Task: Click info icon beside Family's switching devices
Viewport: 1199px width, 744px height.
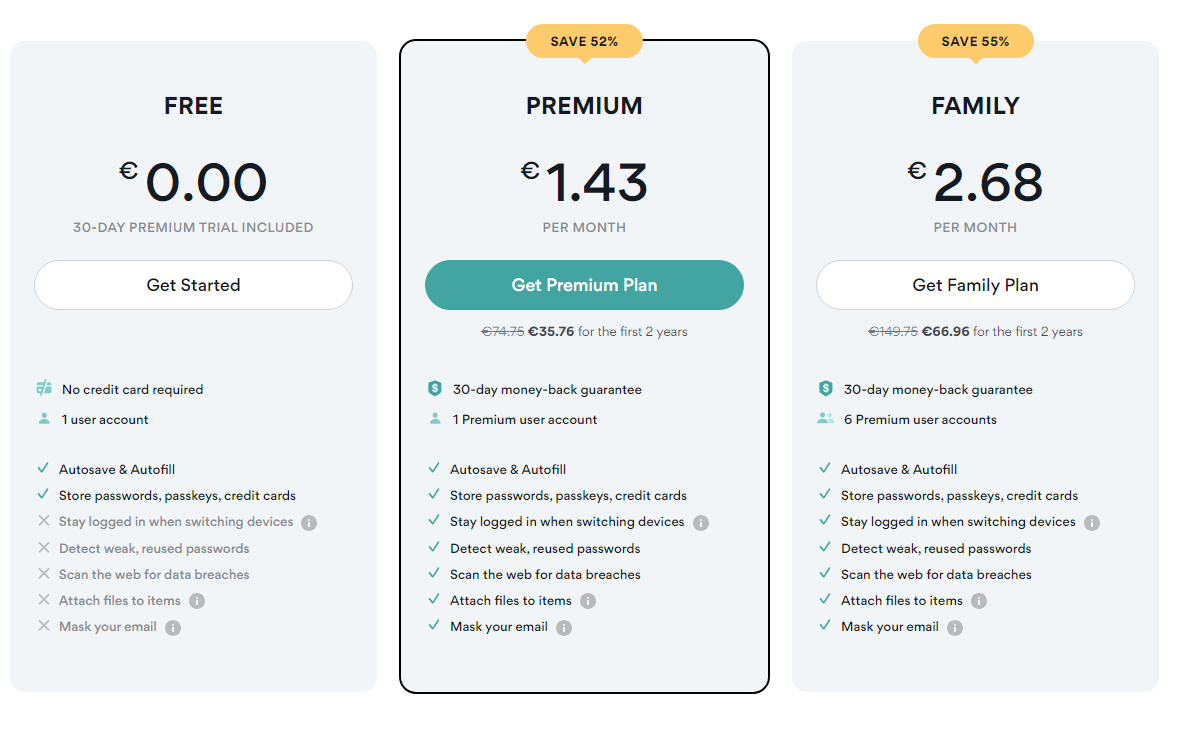Action: 1092,523
